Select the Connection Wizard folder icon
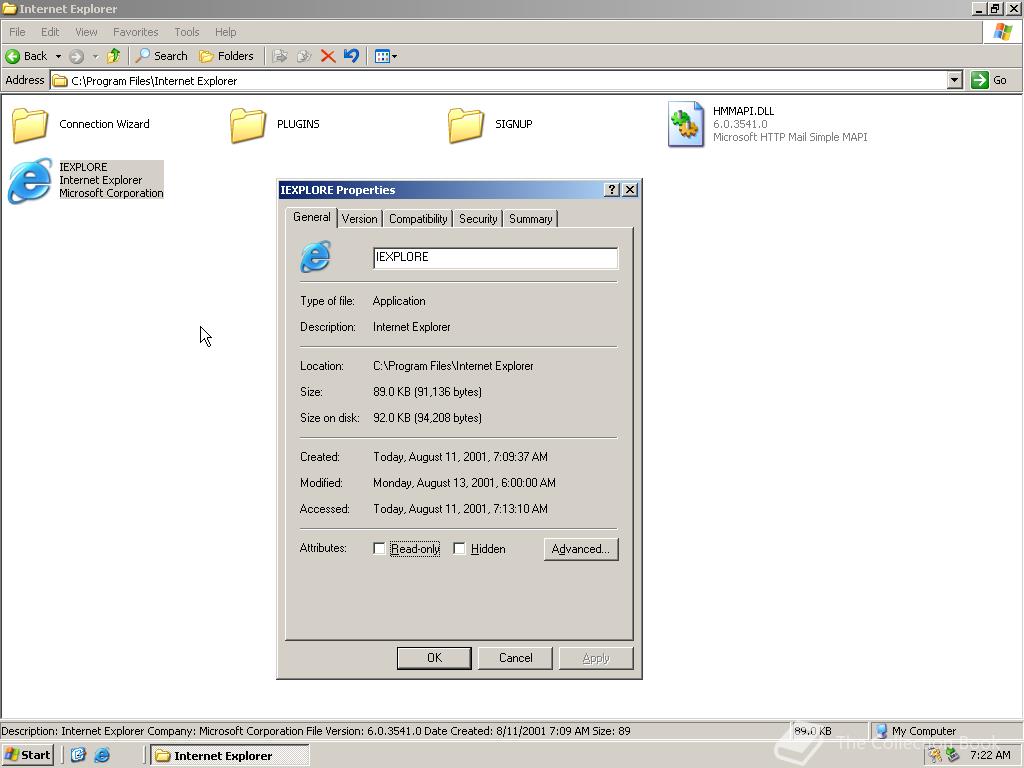Image resolution: width=1024 pixels, height=768 pixels. [29, 125]
